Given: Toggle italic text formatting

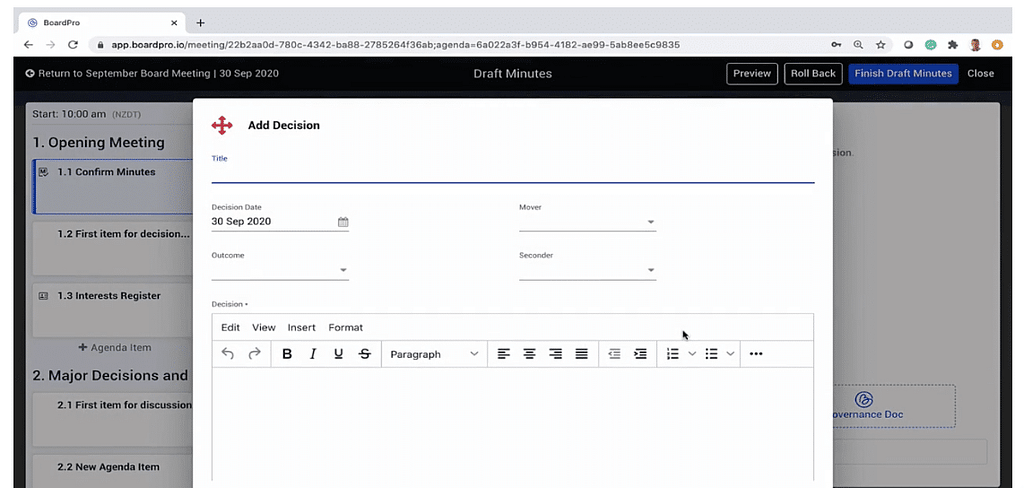Looking at the screenshot, I should [x=313, y=354].
